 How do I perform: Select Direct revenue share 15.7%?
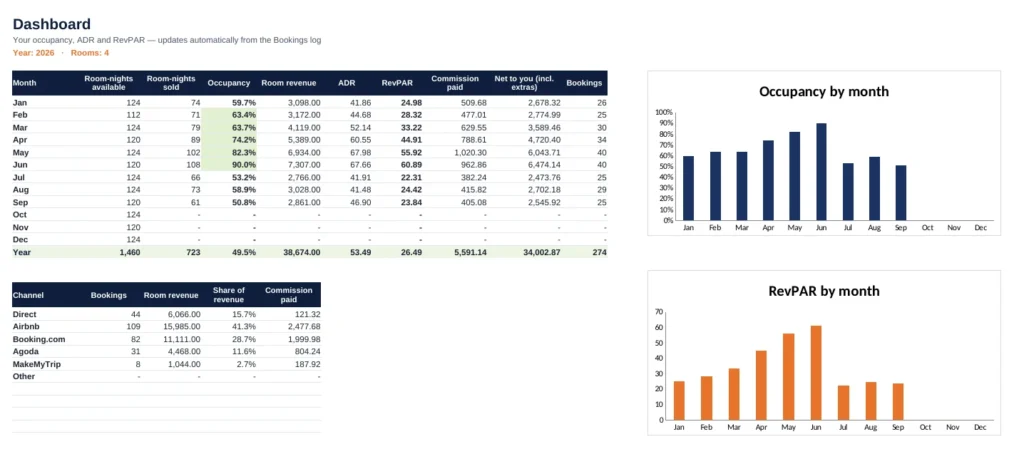[x=244, y=314]
